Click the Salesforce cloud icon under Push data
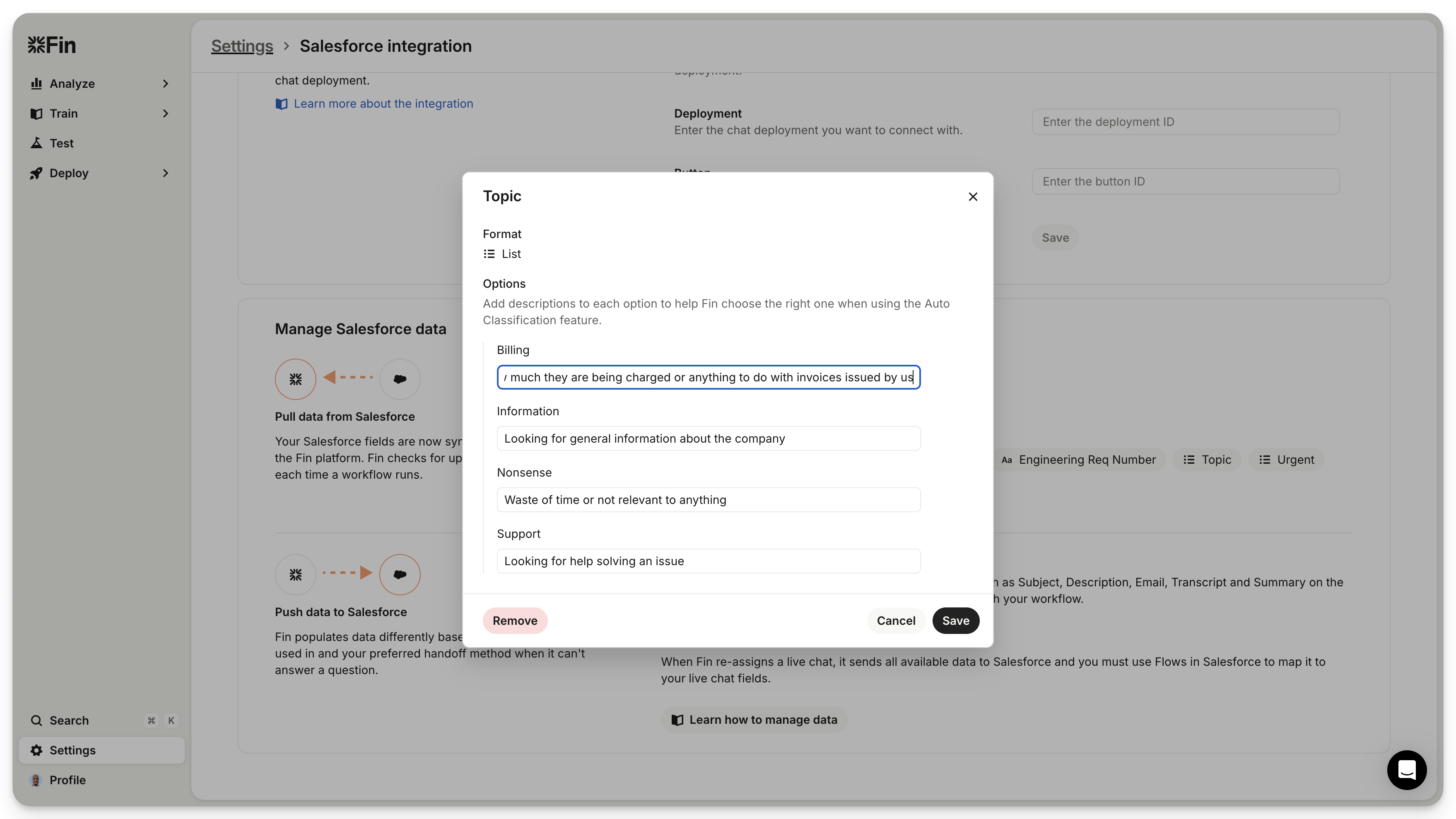The image size is (1456, 819). pyautogui.click(x=400, y=574)
